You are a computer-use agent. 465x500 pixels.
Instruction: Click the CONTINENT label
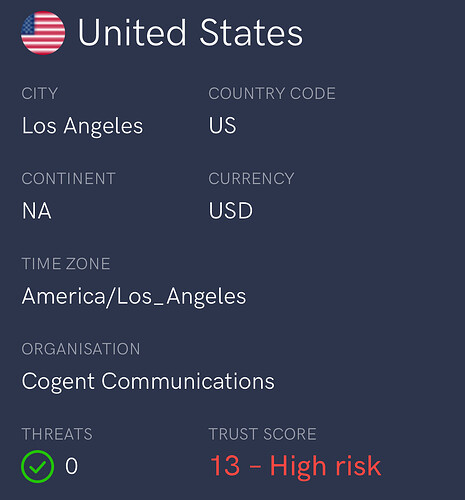pos(69,179)
